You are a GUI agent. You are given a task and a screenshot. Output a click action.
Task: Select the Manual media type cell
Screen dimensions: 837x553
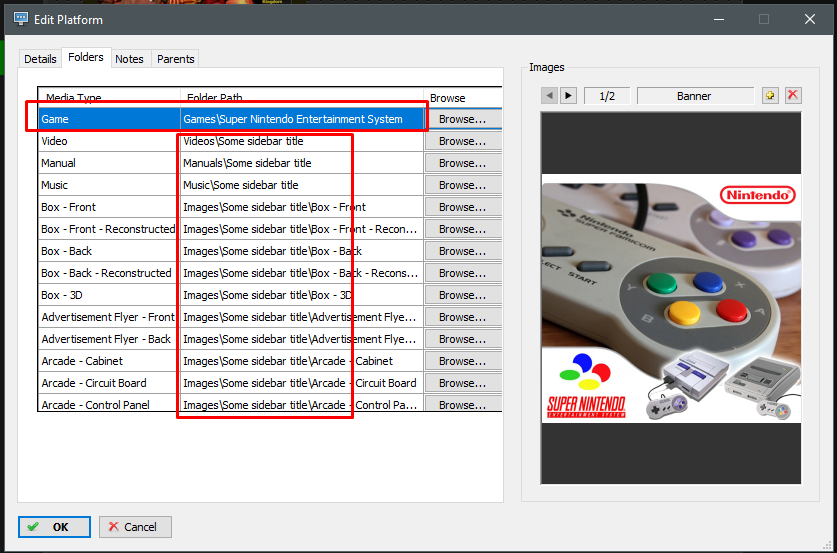[109, 163]
